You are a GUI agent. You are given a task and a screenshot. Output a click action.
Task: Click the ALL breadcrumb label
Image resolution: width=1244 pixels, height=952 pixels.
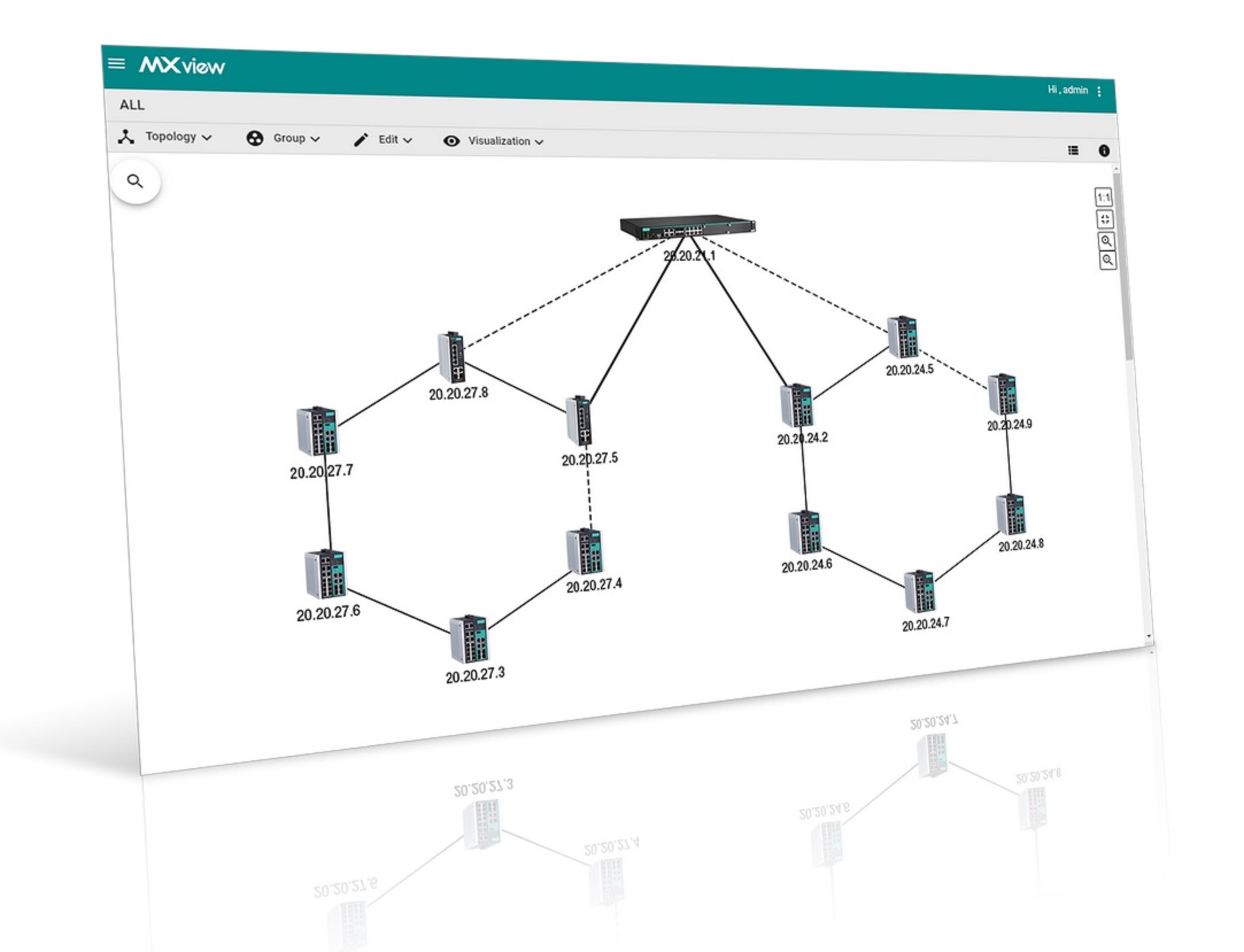132,105
